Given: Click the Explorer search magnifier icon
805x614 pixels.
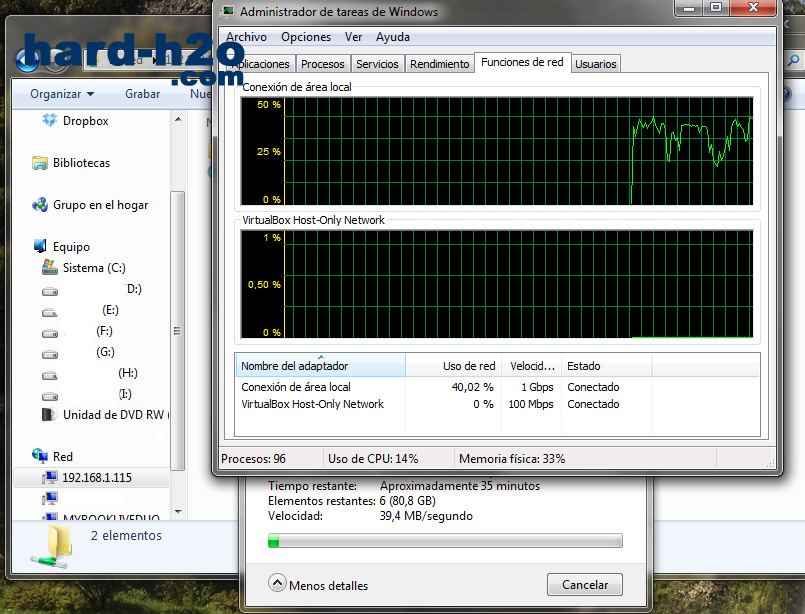Looking at the screenshot, I should (793, 60).
